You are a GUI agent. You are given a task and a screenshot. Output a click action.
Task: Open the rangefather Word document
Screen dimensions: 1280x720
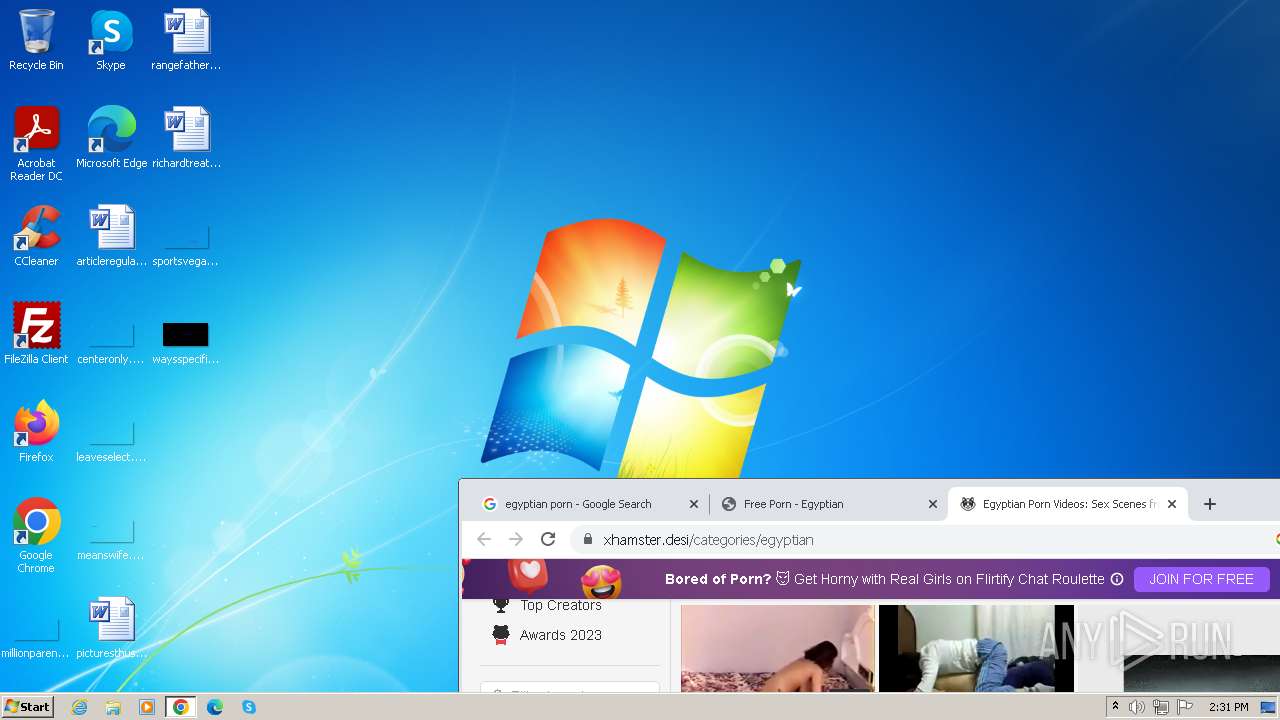pyautogui.click(x=186, y=40)
